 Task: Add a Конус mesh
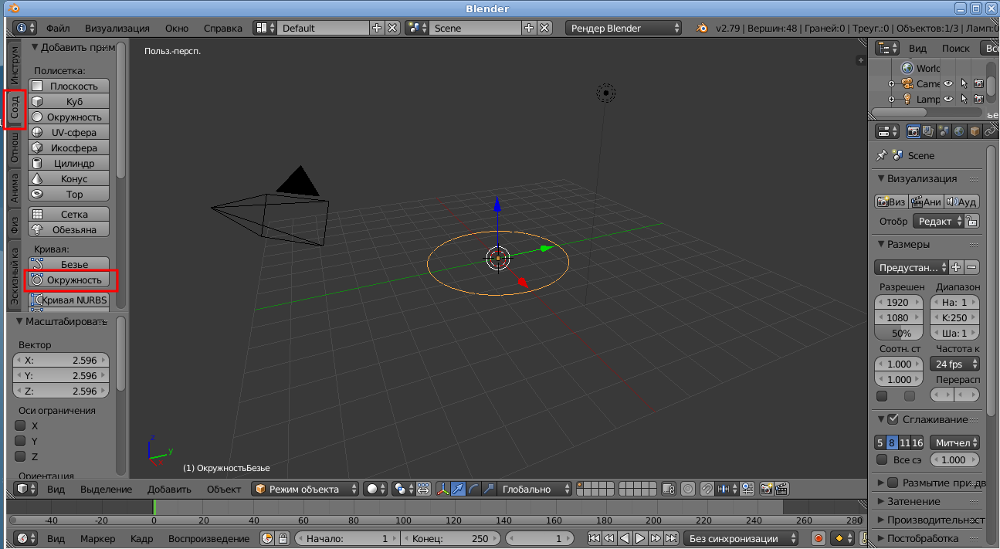(69, 179)
